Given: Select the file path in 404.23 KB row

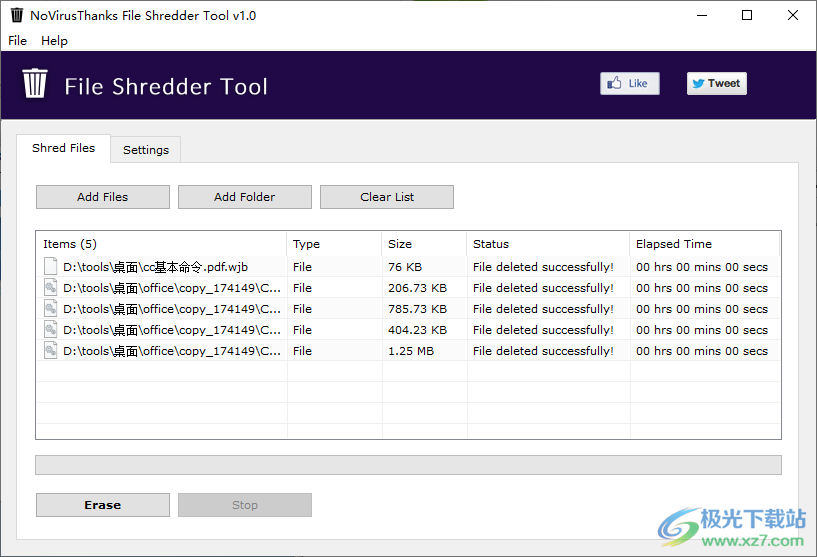Looking at the screenshot, I should click(x=172, y=330).
